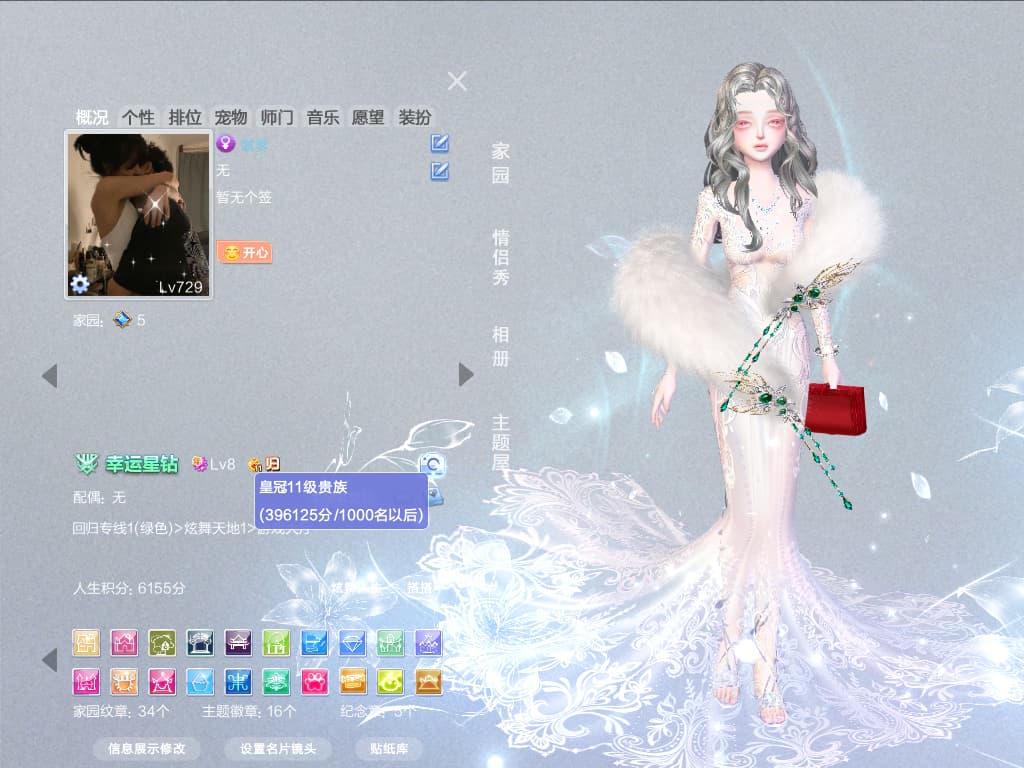Show previous badges with left arrow
Image resolution: width=1024 pixels, height=768 pixels.
click(x=50, y=660)
